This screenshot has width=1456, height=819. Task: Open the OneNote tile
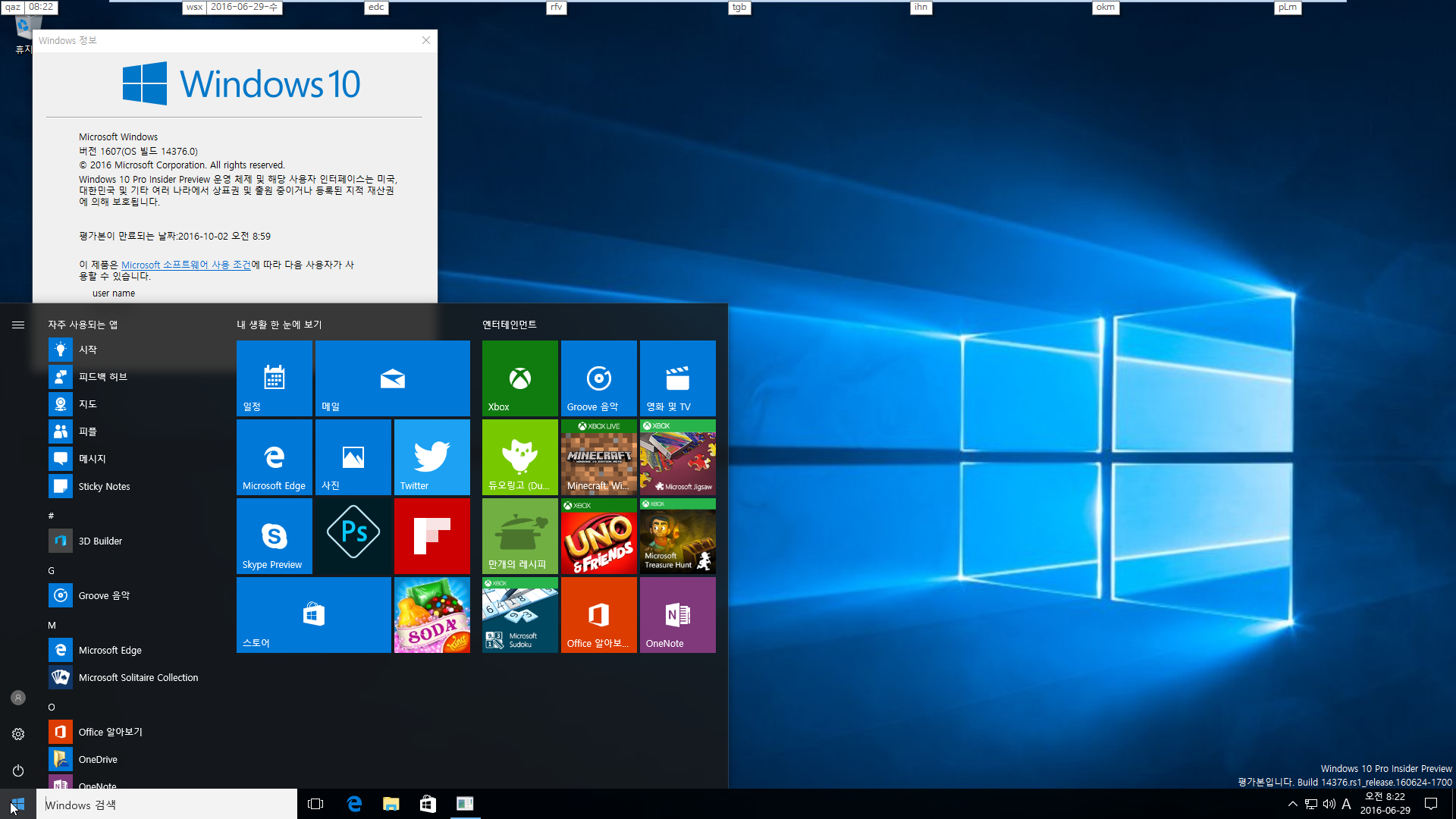678,615
